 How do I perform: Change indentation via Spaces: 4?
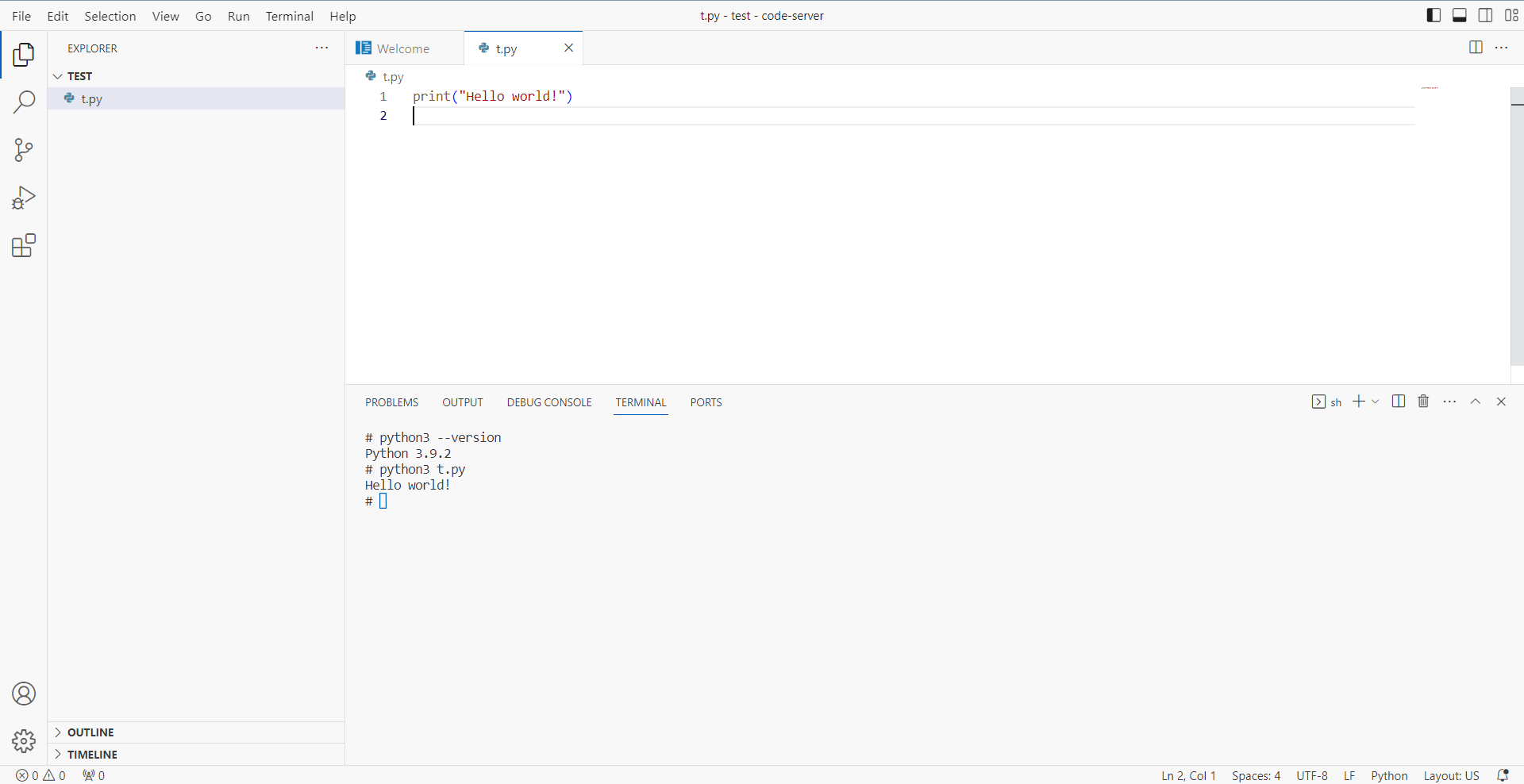(1256, 775)
